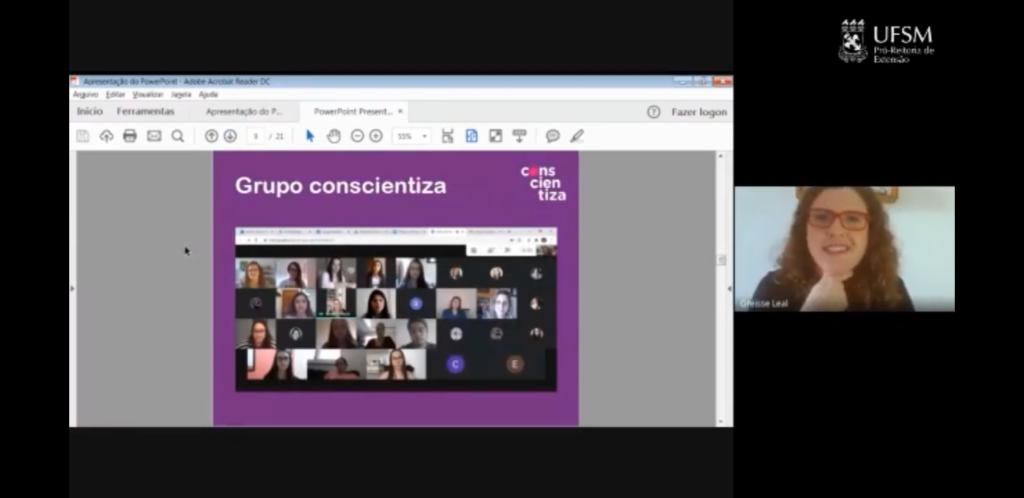This screenshot has height=498, width=1024.
Task: Click the send by email envelope icon
Action: click(154, 136)
